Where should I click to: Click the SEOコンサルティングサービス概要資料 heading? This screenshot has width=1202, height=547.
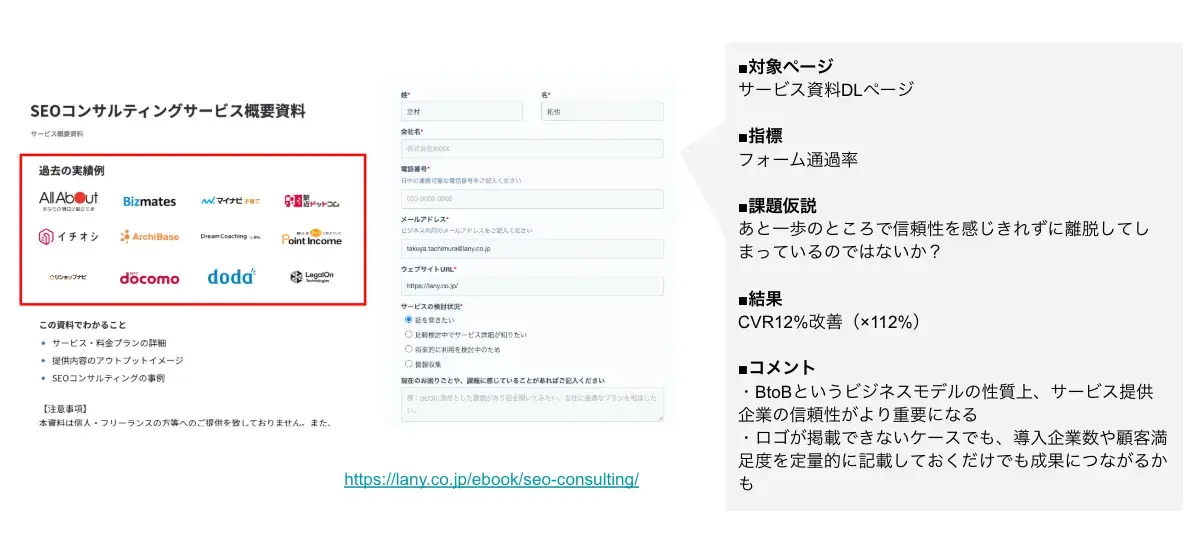(x=168, y=111)
